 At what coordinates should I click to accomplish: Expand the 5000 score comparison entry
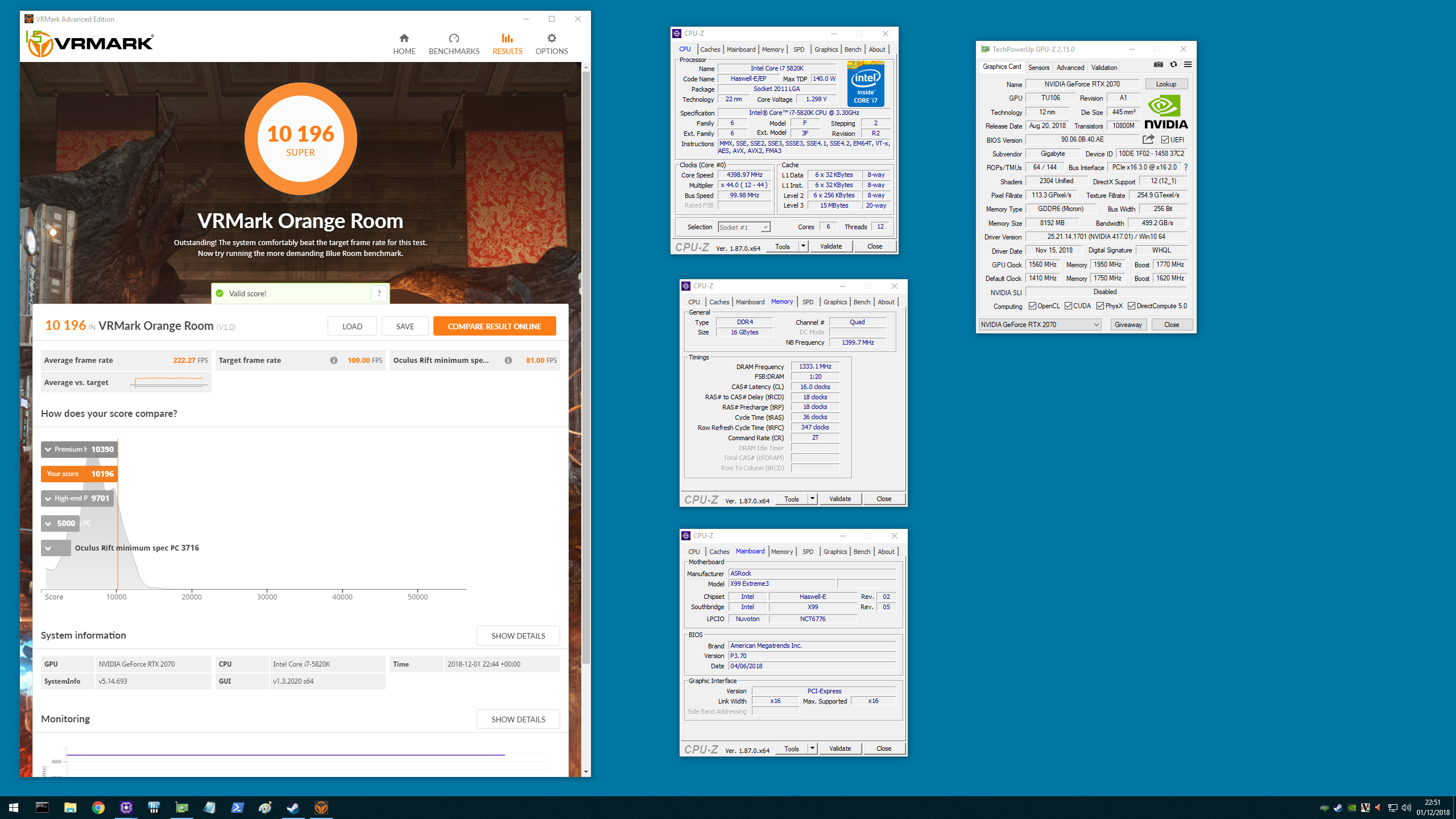60,523
